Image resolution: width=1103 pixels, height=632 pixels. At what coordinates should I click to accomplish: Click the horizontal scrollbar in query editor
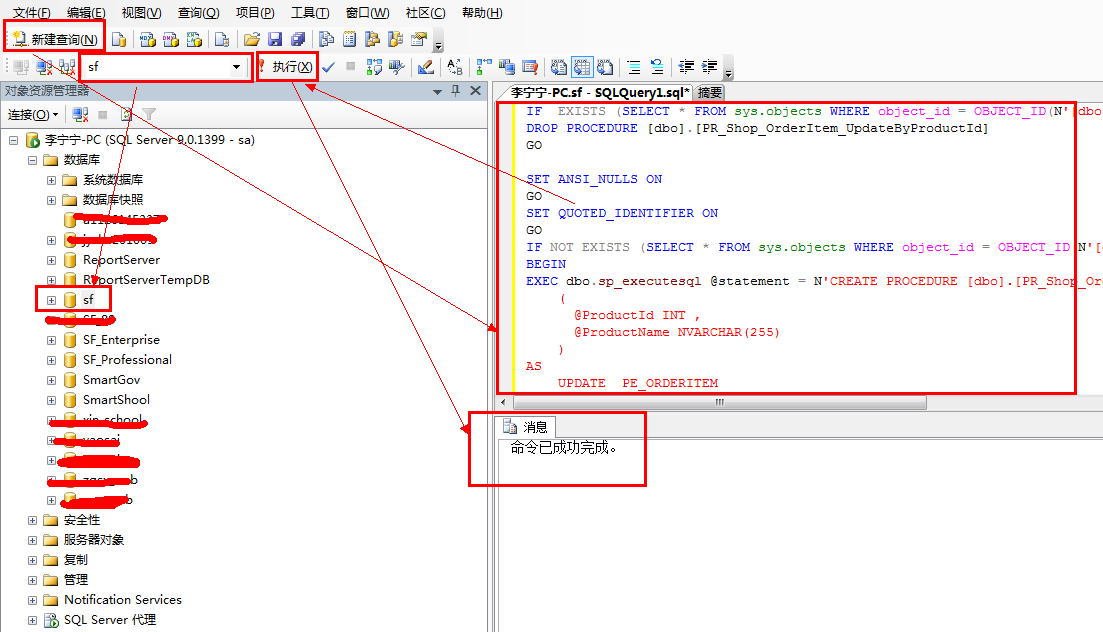click(718, 403)
